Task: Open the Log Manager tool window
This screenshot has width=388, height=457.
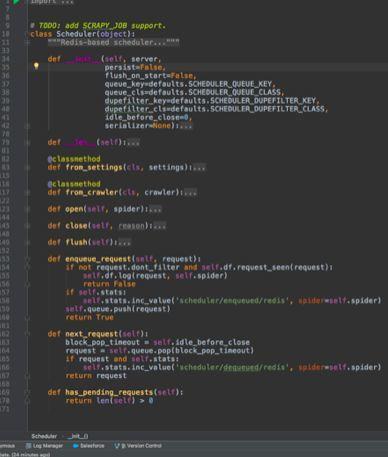Action: [x=44, y=446]
